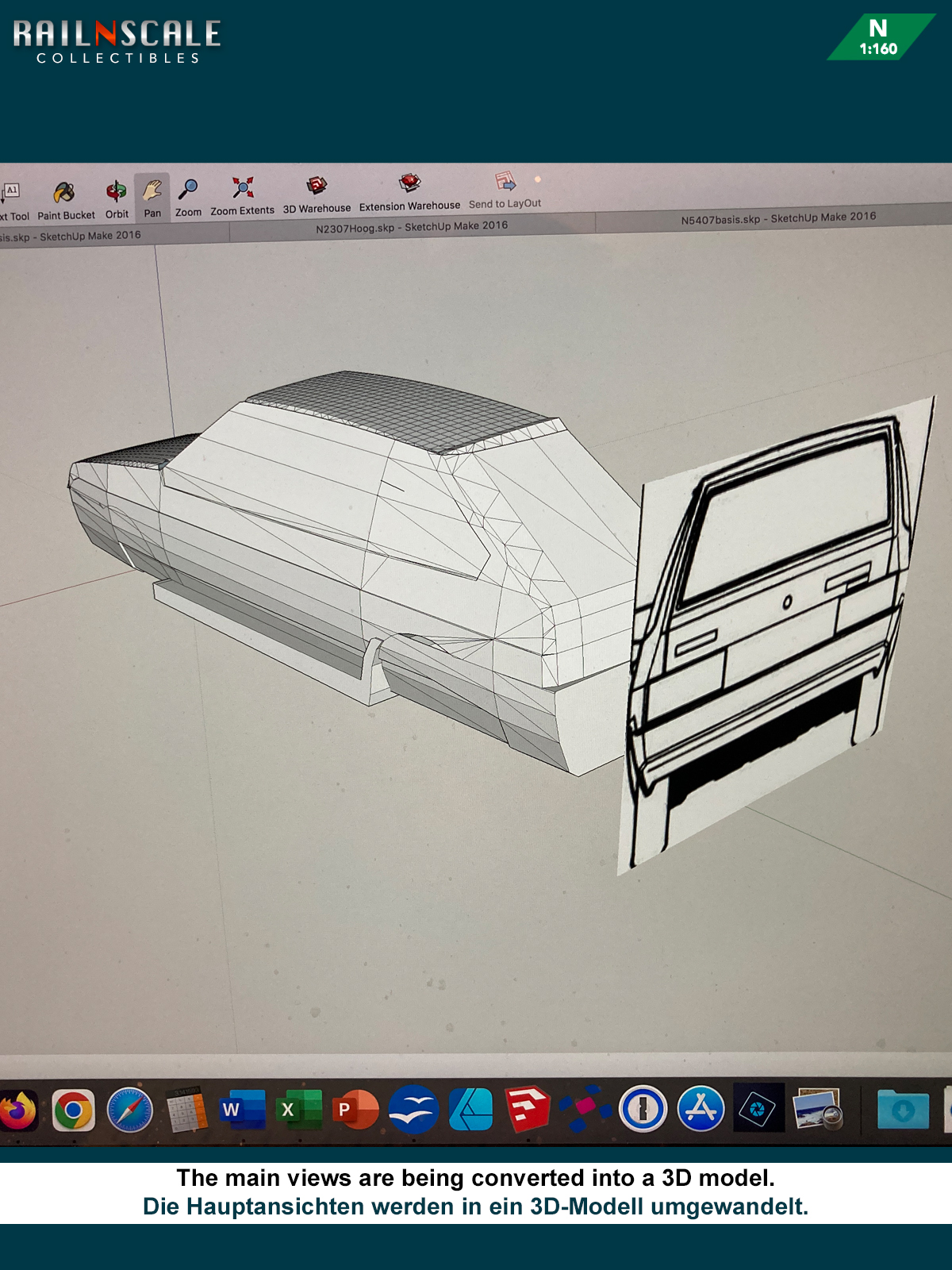Viewport: 952px width, 1270px height.
Task: Click the Zoom Extents tool
Action: pyautogui.click(x=243, y=189)
